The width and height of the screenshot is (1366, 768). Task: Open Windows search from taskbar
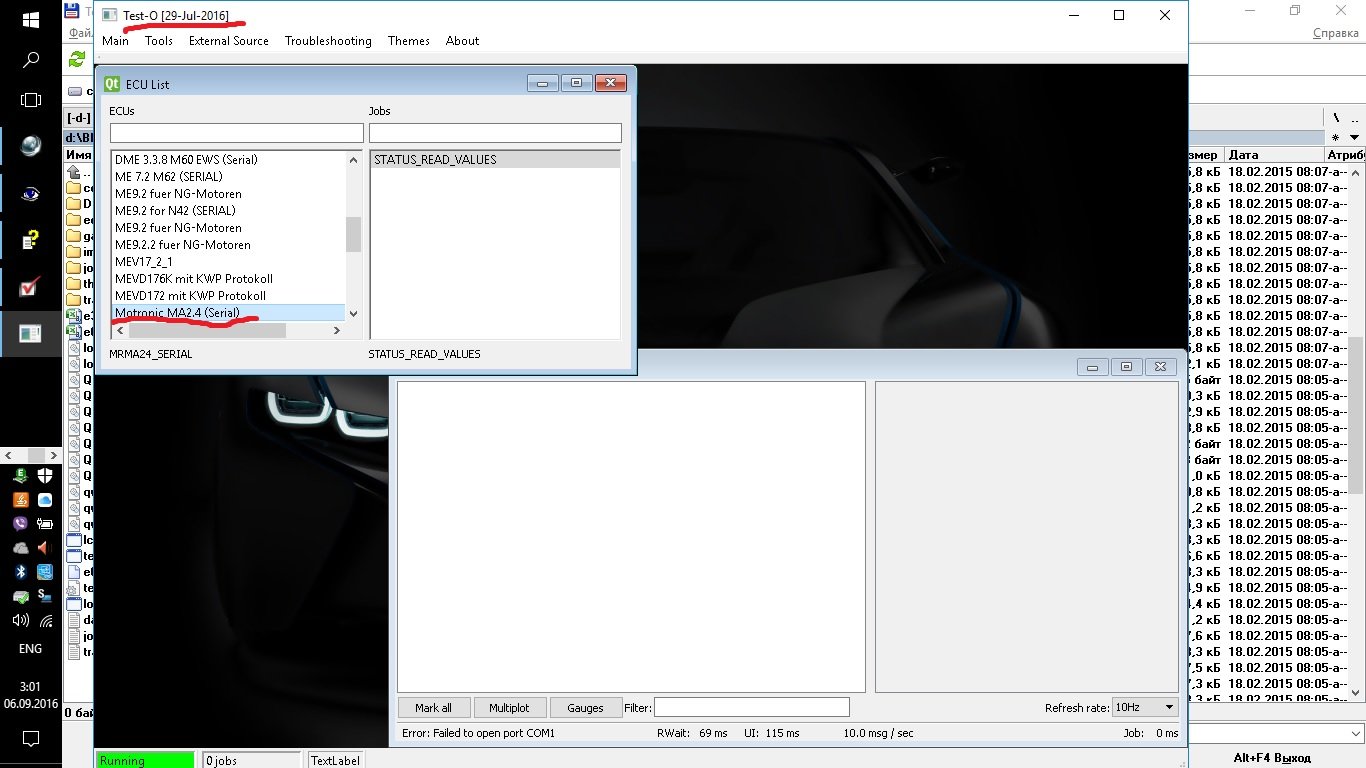tap(30, 60)
